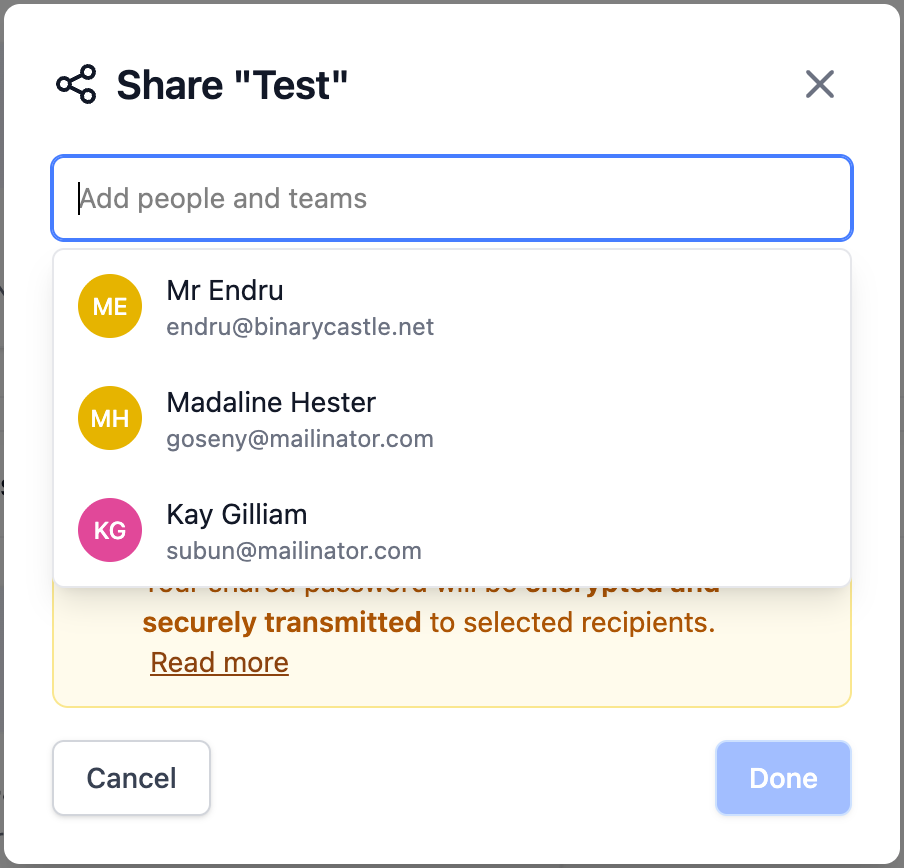Click the Done button

click(783, 778)
